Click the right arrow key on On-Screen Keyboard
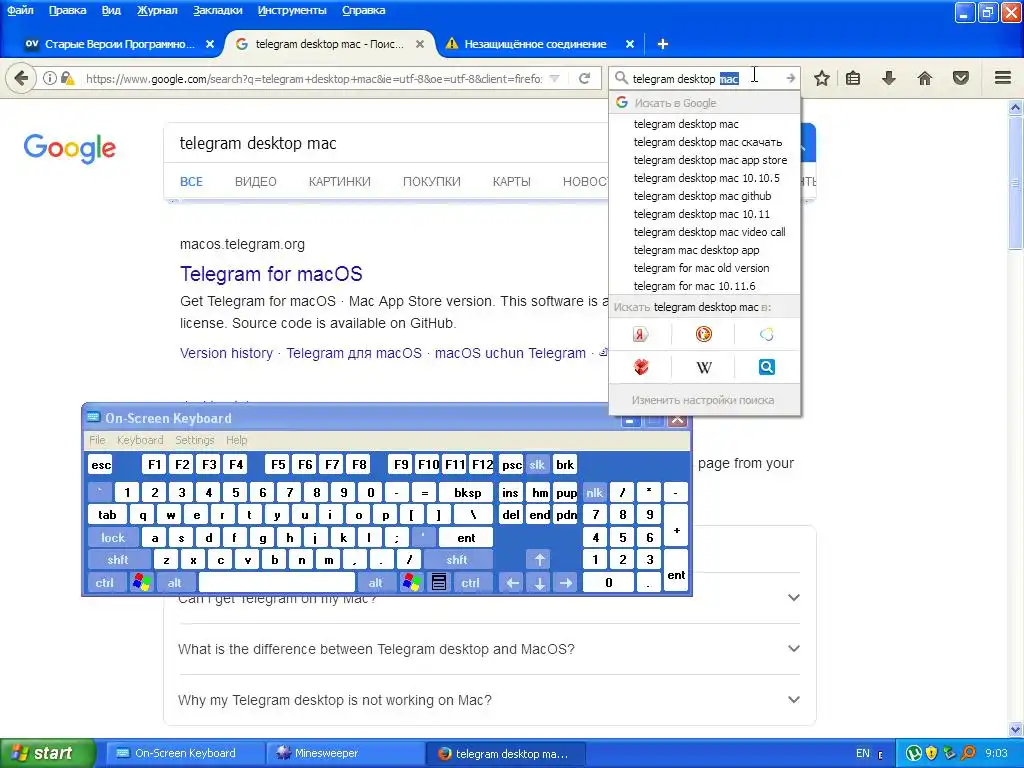The image size is (1024, 768). [x=566, y=582]
